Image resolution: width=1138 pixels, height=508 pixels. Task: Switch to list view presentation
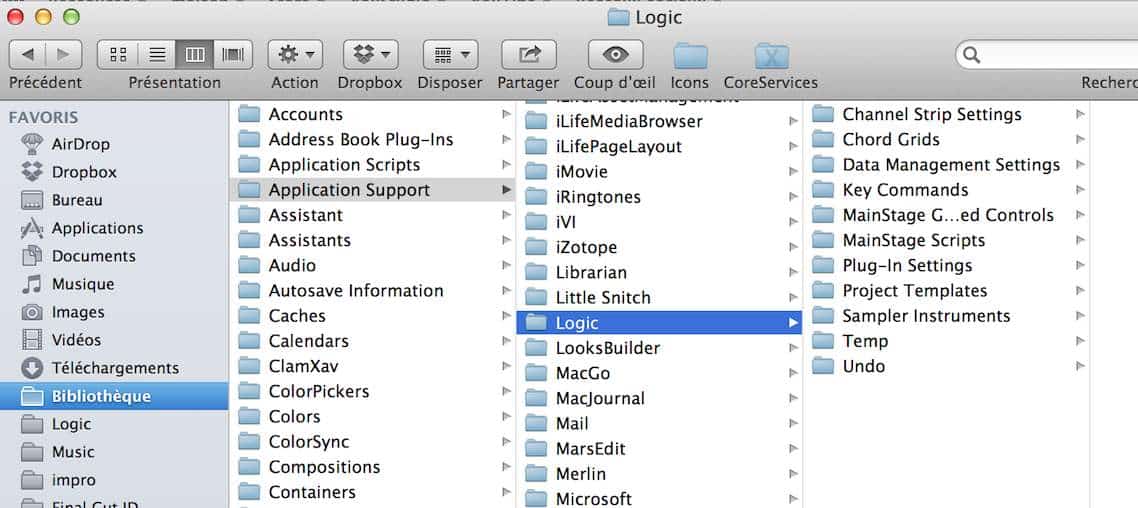coord(156,54)
